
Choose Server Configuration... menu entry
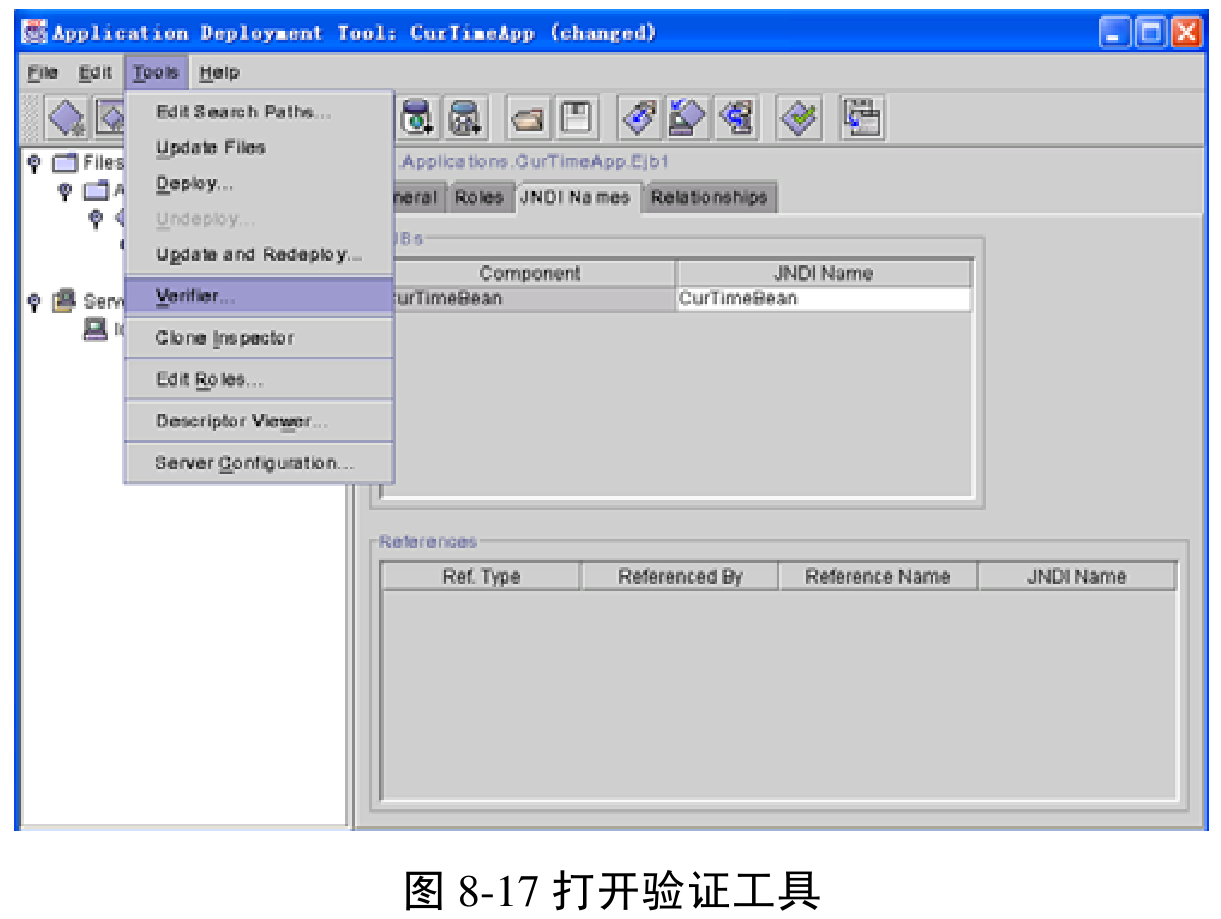(259, 463)
